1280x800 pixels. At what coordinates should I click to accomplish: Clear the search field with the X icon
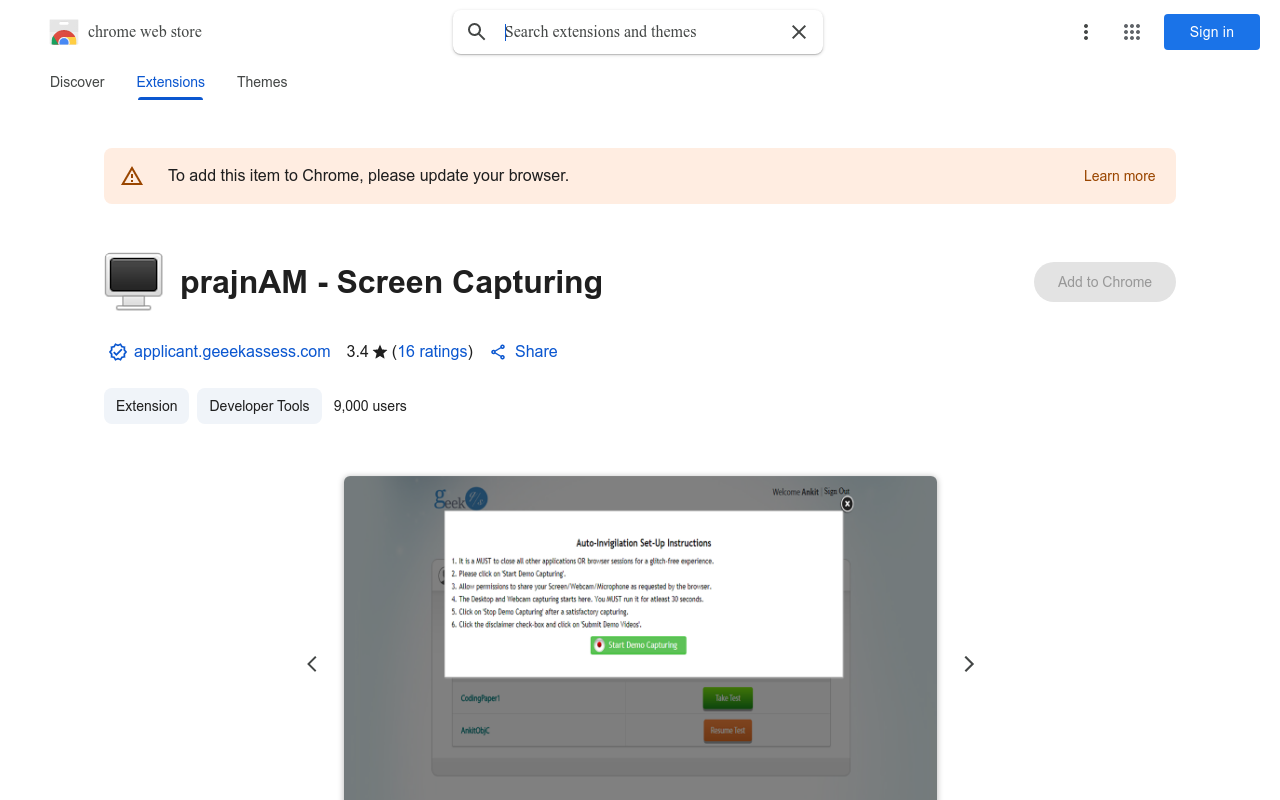[x=799, y=32]
